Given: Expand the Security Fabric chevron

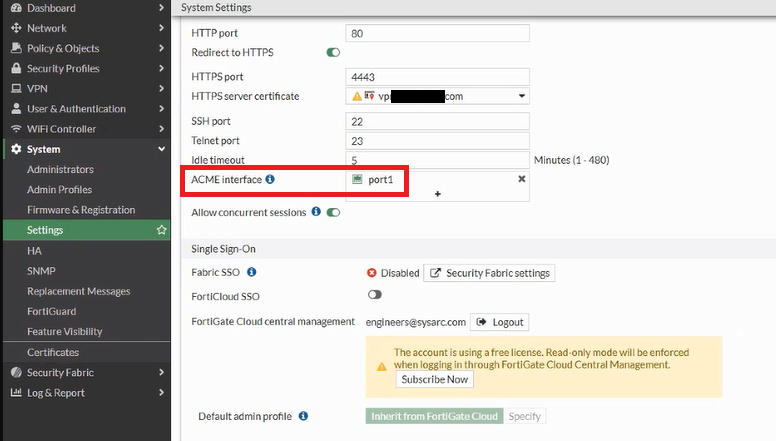Looking at the screenshot, I should [161, 372].
